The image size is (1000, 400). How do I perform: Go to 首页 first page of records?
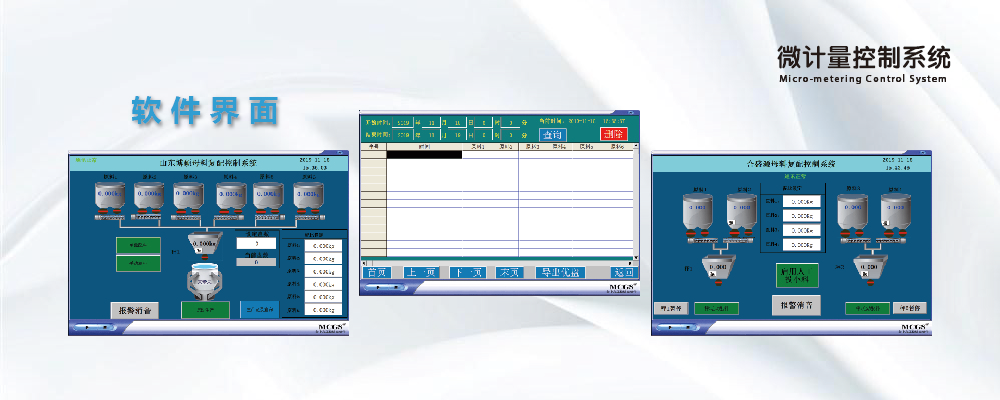pyautogui.click(x=377, y=272)
